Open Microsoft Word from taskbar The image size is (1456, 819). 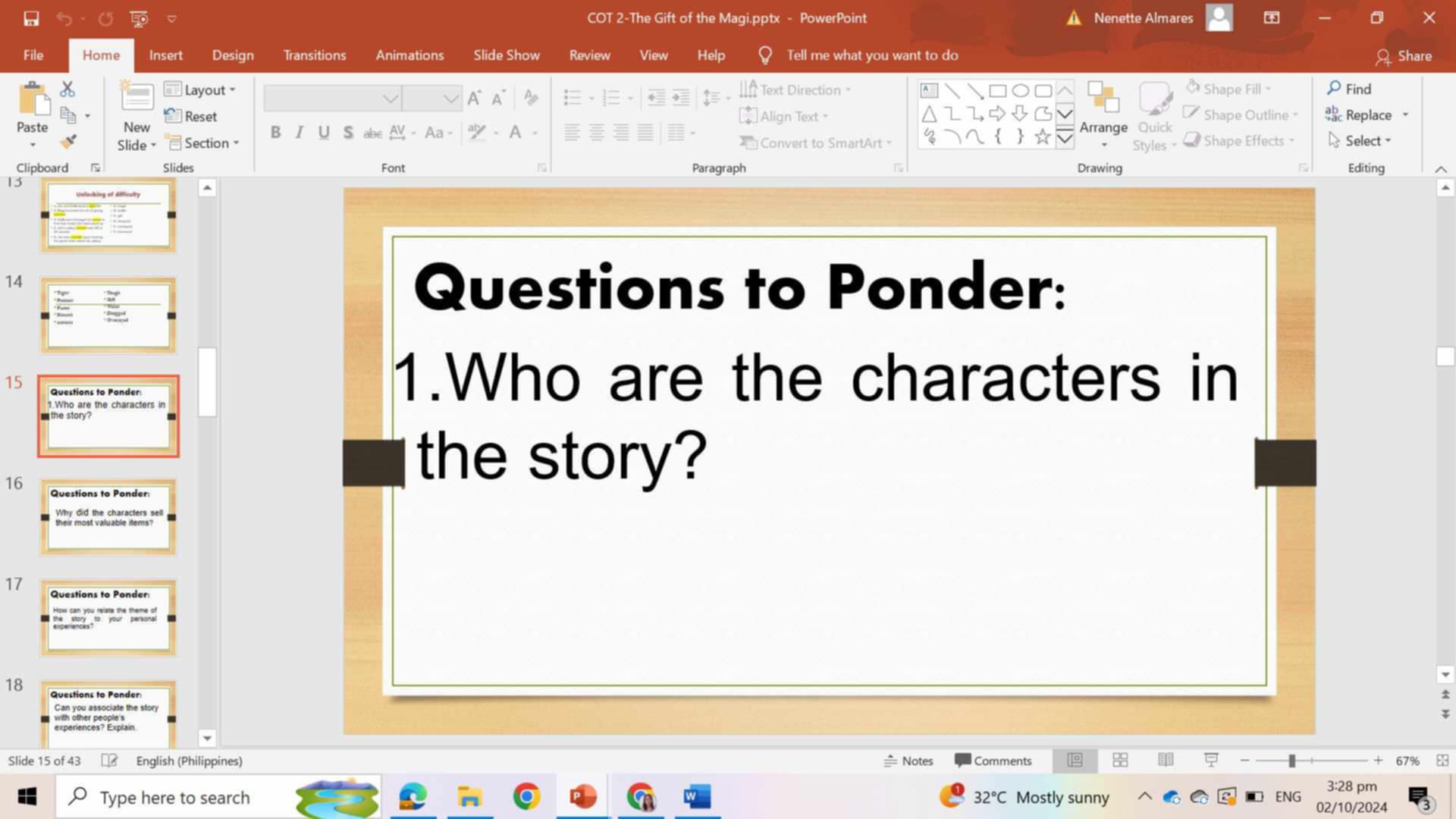tap(697, 796)
